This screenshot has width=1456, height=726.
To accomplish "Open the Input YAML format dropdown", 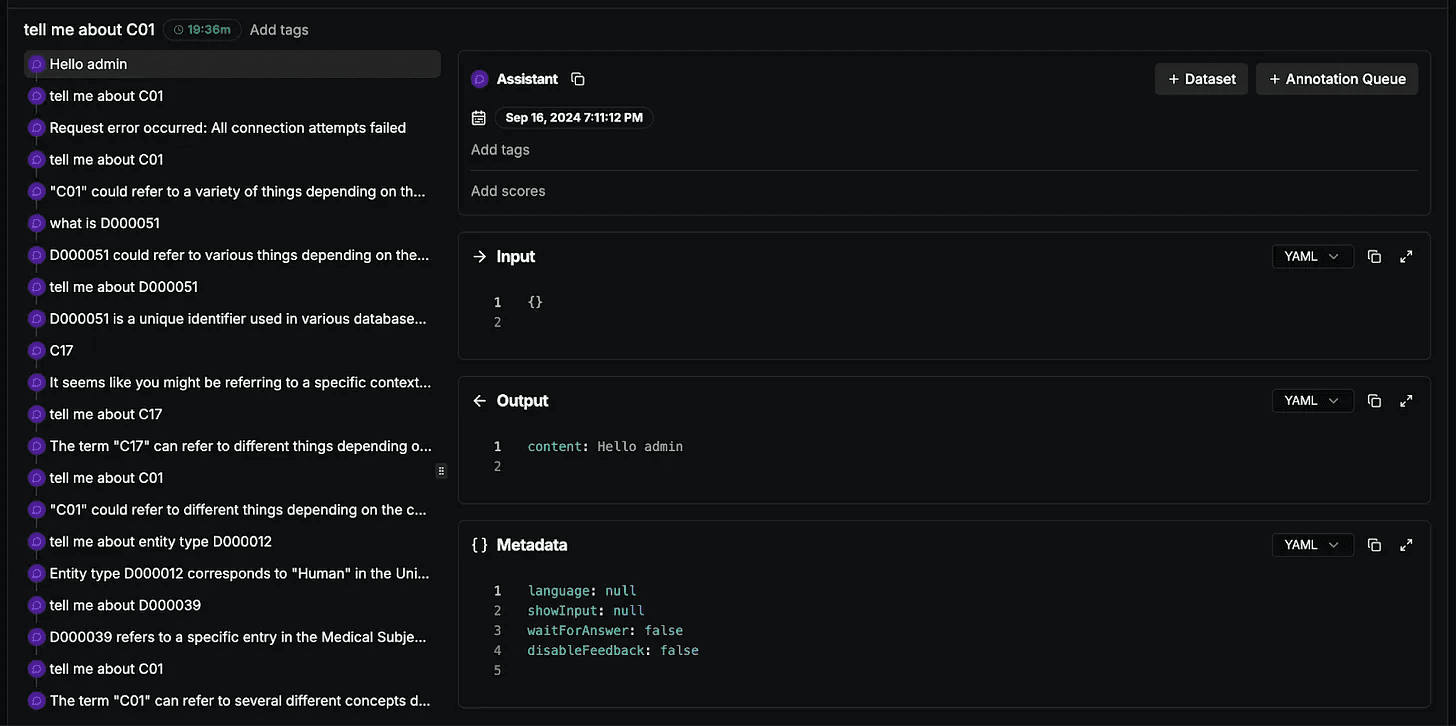I will click(1312, 257).
